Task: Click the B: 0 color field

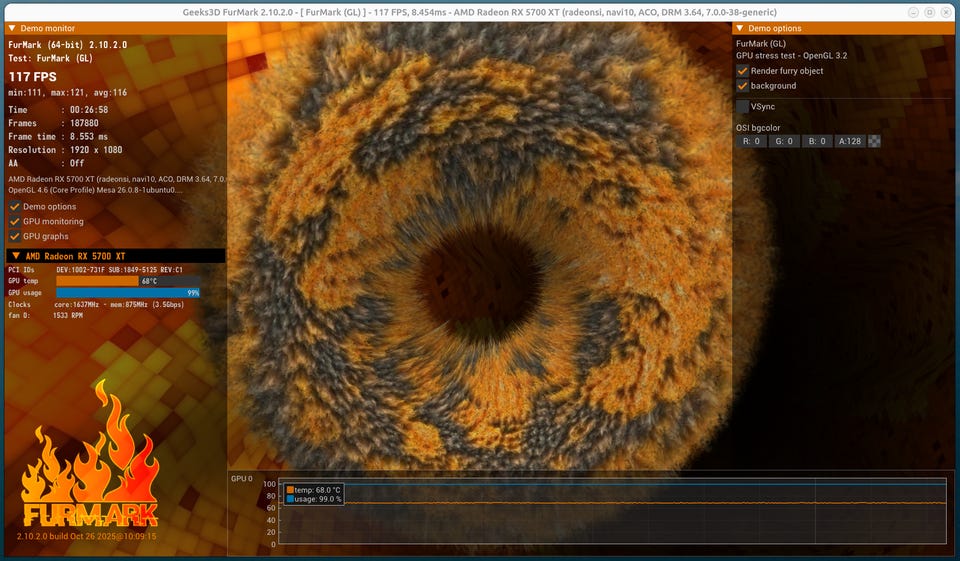Action: click(x=817, y=141)
